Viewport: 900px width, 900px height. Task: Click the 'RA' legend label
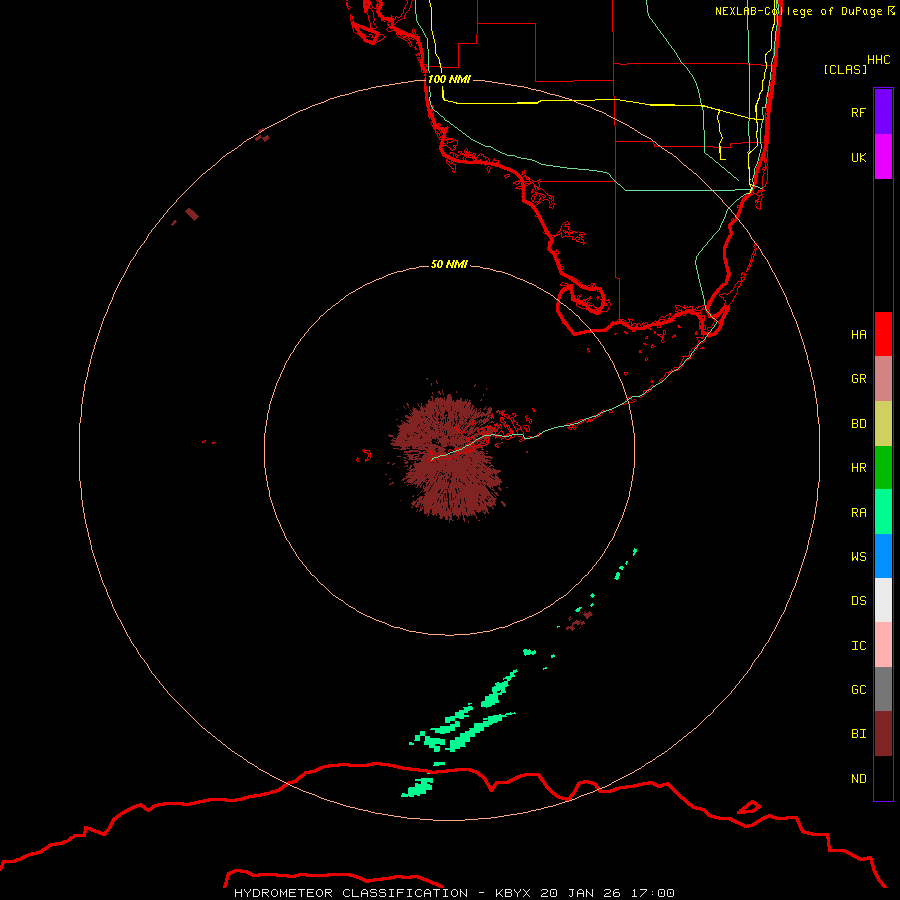(858, 513)
